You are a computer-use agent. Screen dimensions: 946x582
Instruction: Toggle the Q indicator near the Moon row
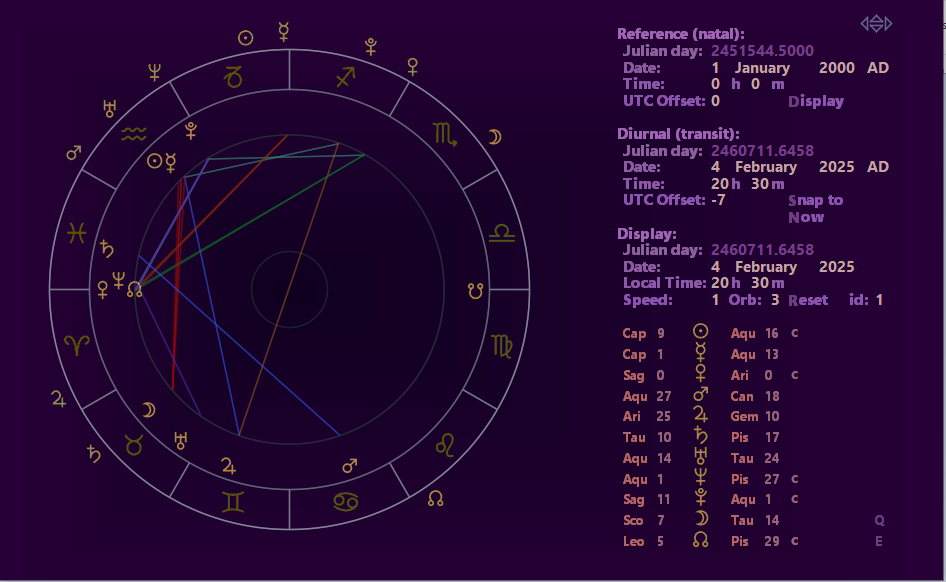pyautogui.click(x=879, y=519)
